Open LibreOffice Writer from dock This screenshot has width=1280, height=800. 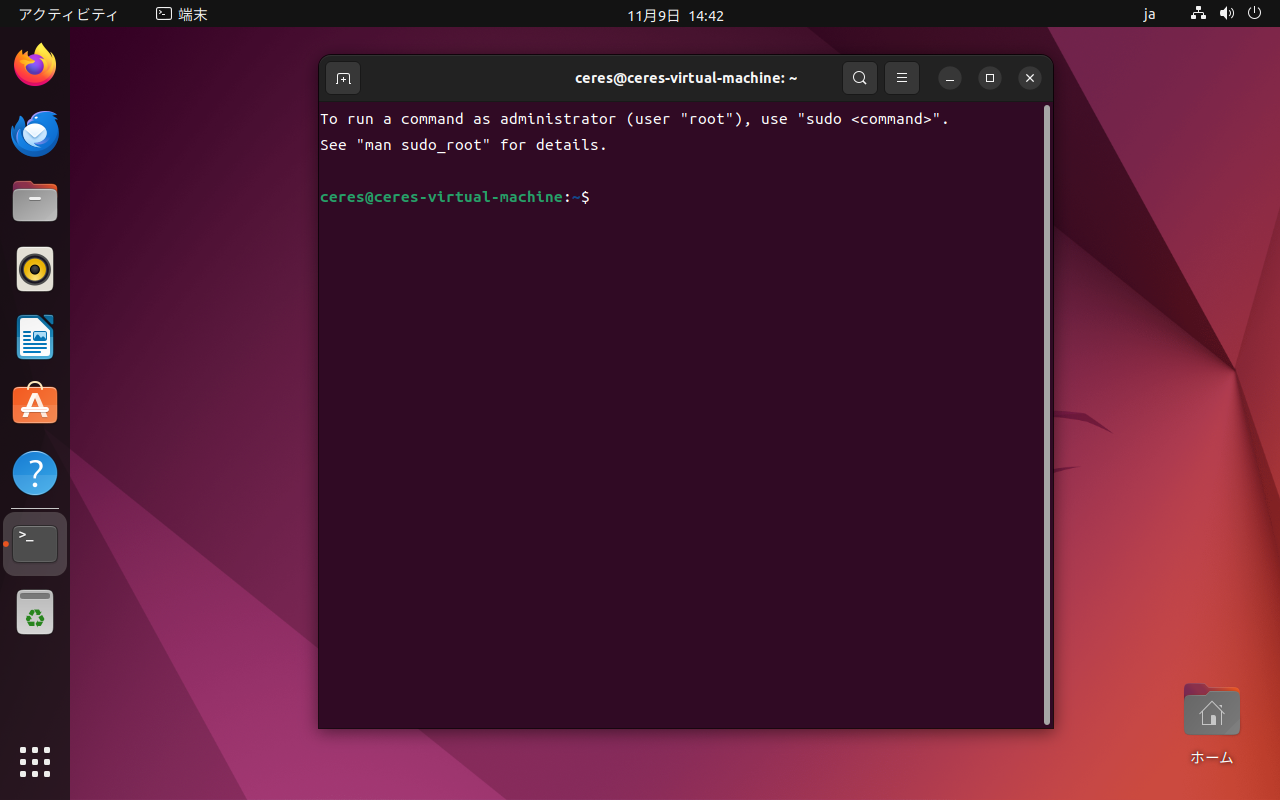coord(35,337)
